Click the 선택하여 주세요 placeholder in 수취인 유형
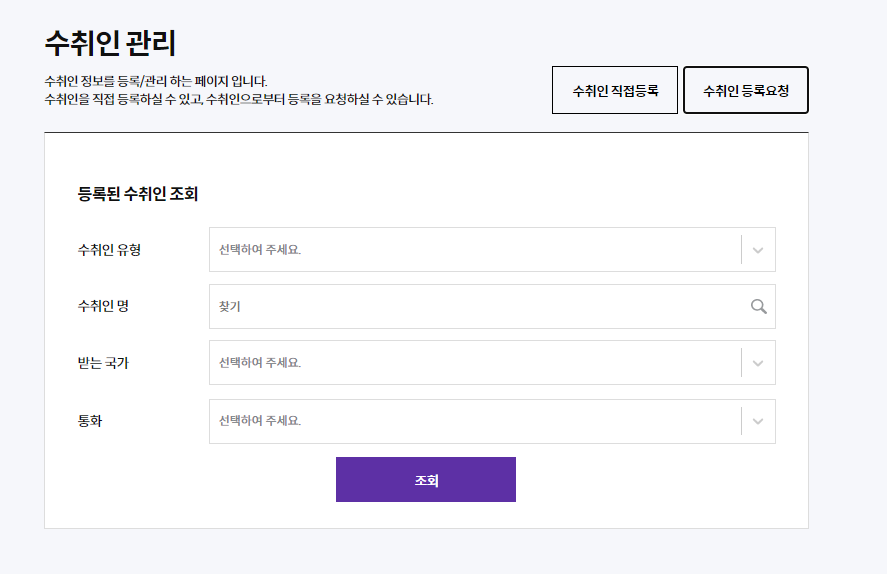 [260, 249]
